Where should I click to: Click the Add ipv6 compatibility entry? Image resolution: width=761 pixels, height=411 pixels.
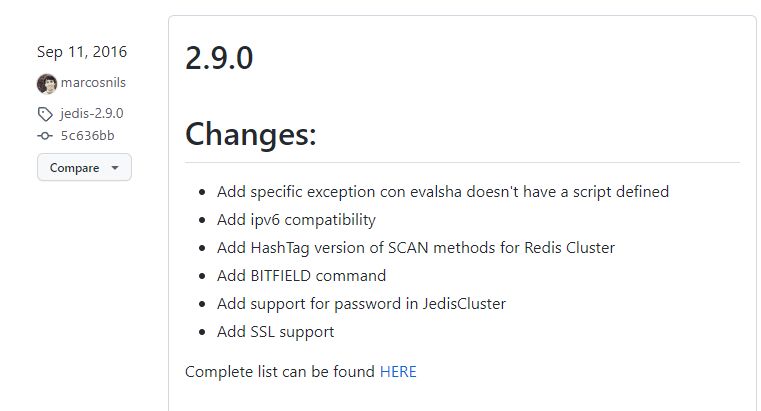coord(296,219)
